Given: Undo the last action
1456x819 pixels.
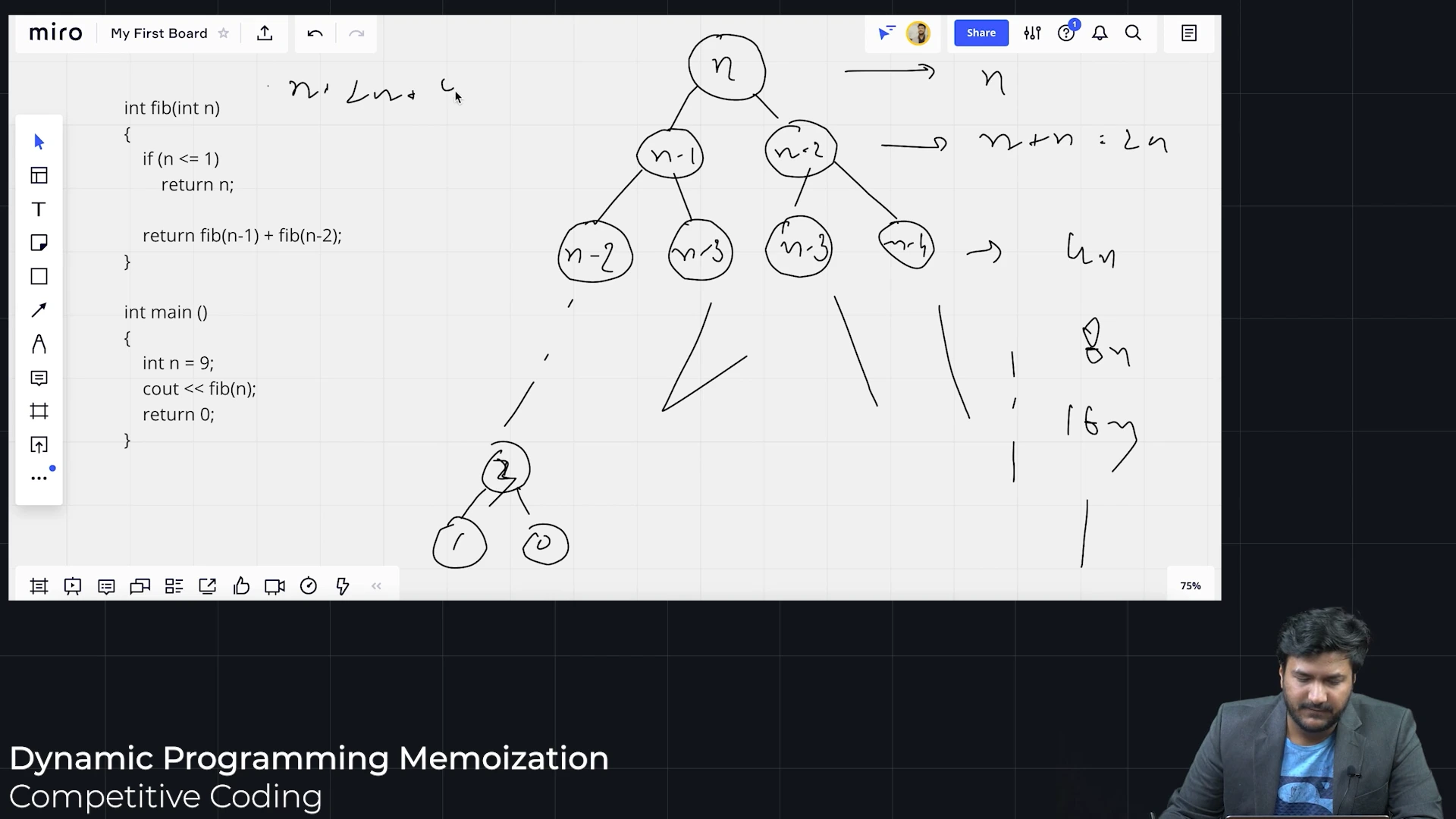Looking at the screenshot, I should (x=315, y=33).
